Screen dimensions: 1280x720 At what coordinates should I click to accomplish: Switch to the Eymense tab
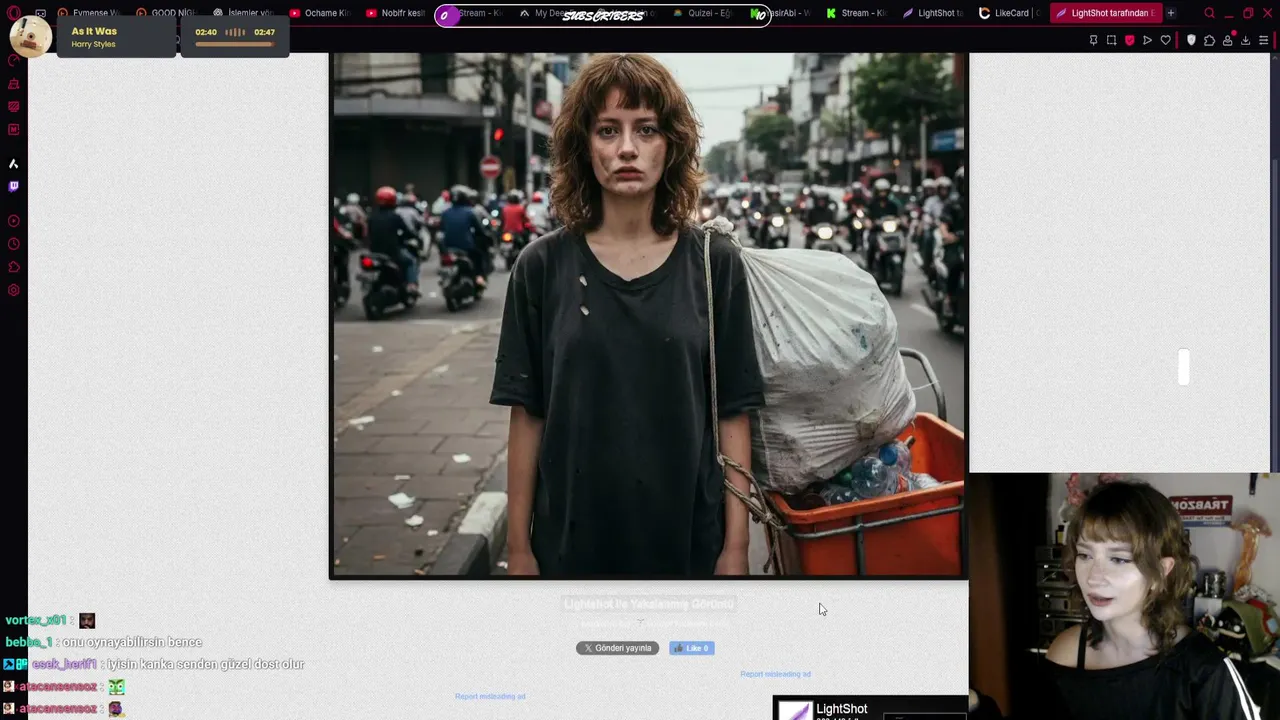[88, 13]
